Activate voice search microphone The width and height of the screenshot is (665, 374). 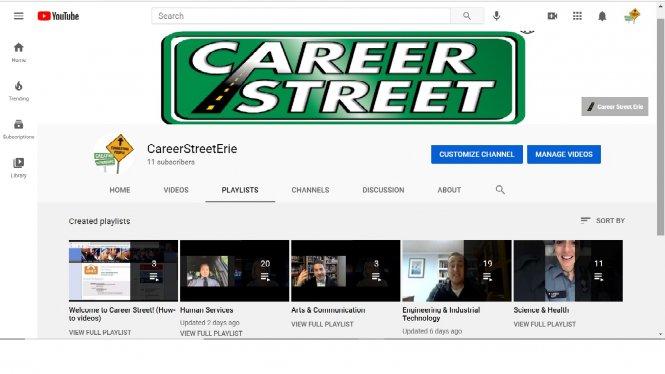(496, 16)
